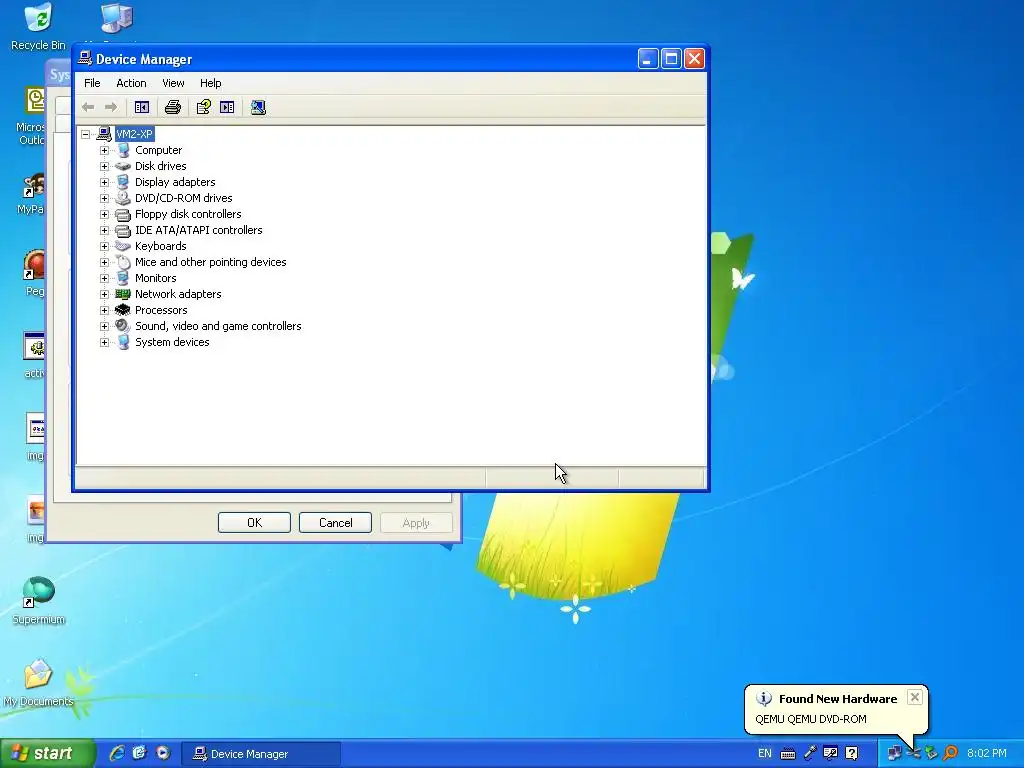This screenshot has height=768, width=1024.
Task: Print the device list with printer icon
Action: tap(172, 107)
